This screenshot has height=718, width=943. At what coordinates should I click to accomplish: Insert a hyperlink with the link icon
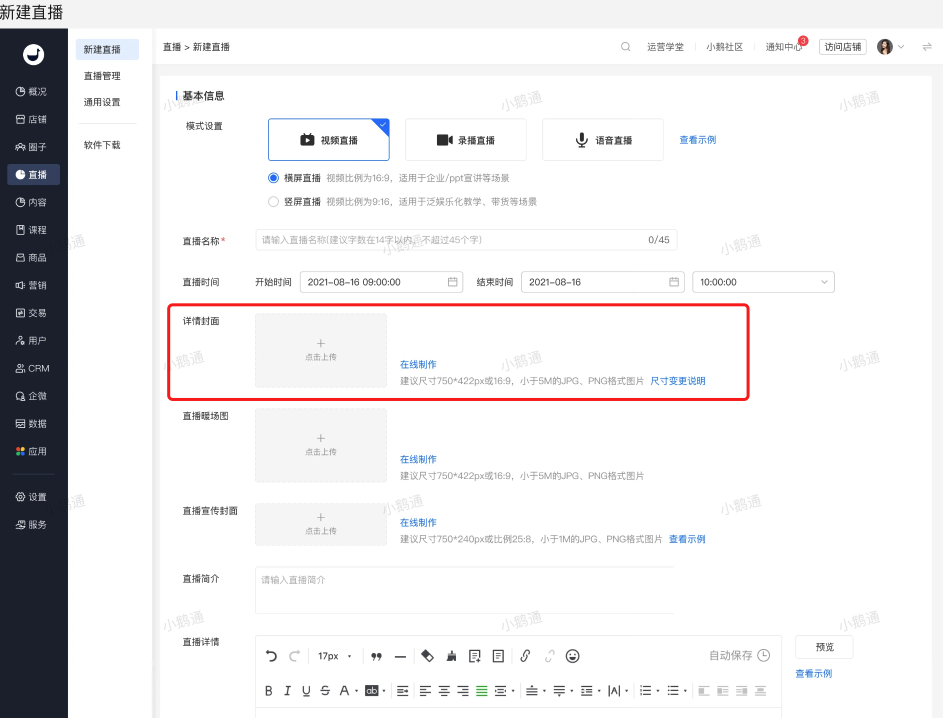[525, 656]
